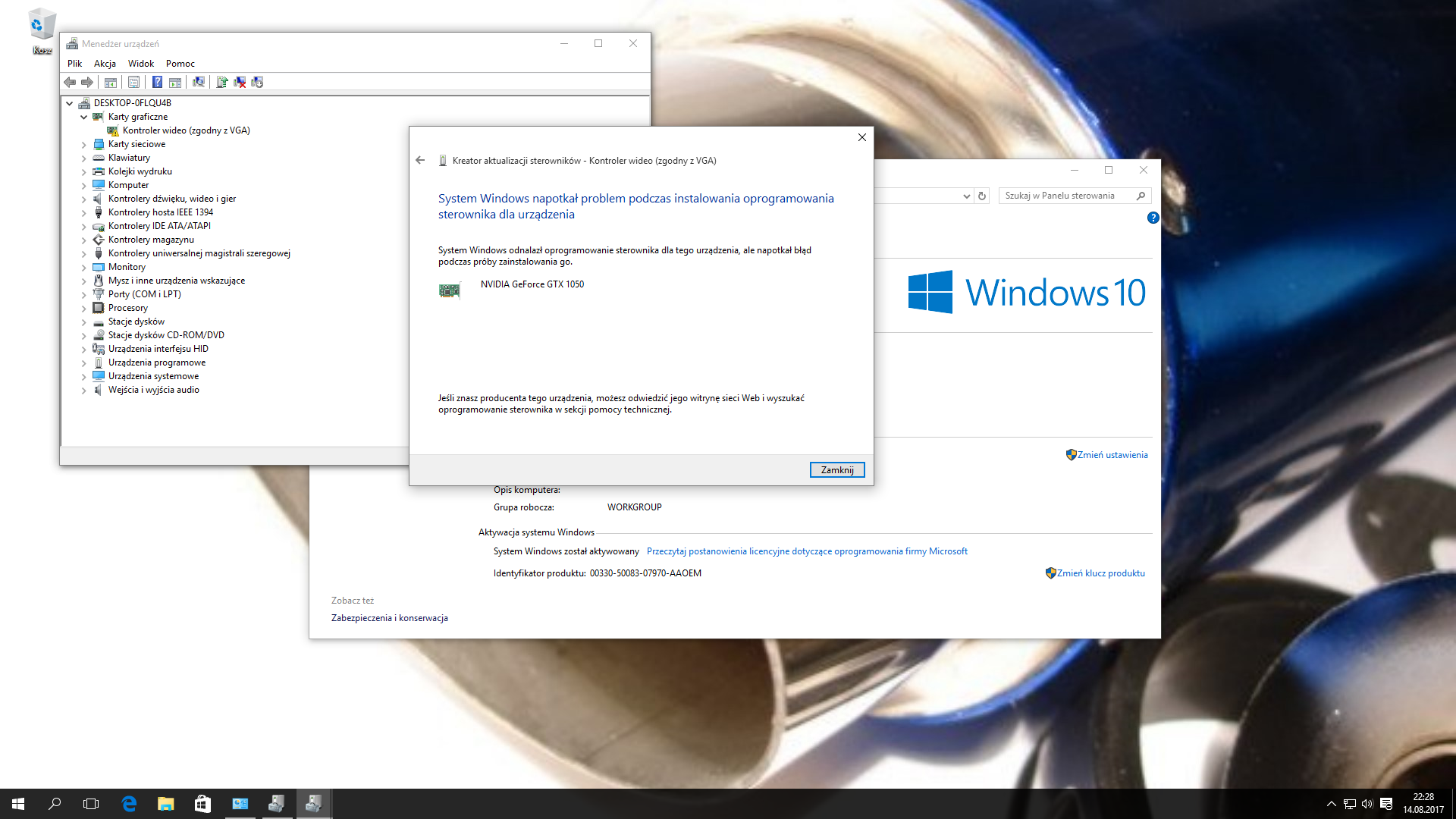The image size is (1456, 819).
Task: Click refresh icon next to Control Panel address bar
Action: click(982, 196)
